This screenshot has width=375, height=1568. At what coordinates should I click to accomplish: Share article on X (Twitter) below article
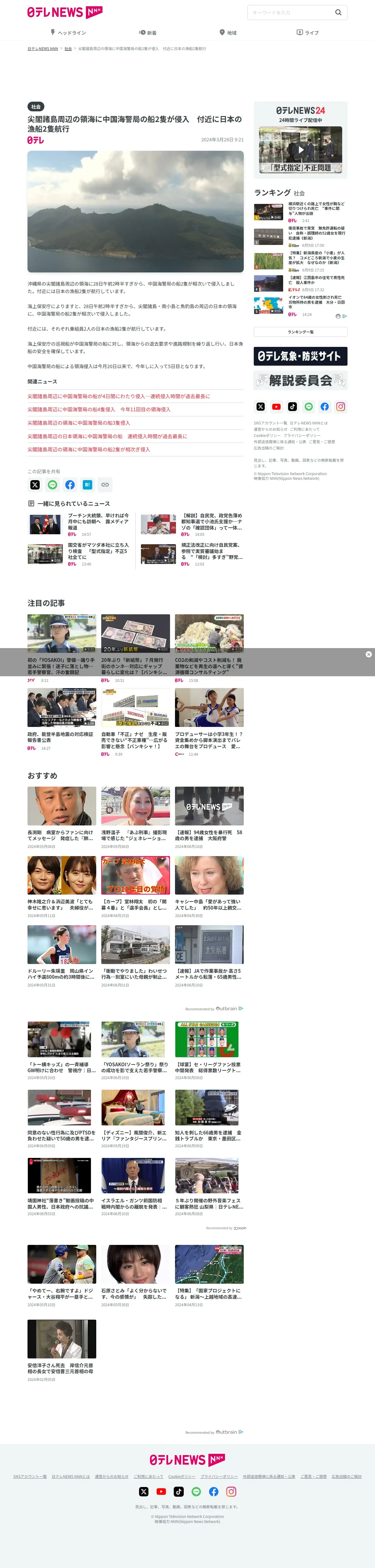pyautogui.click(x=35, y=485)
